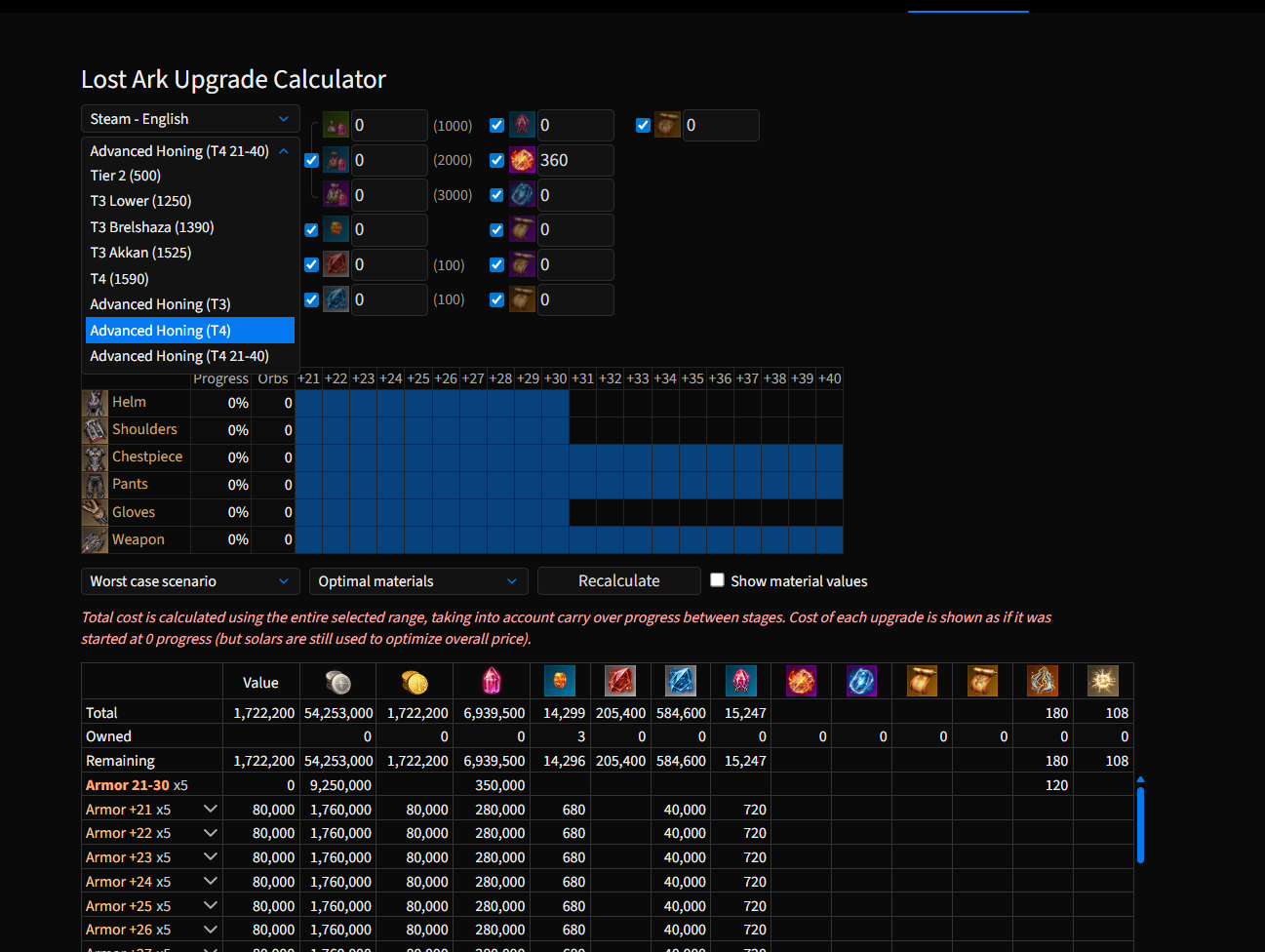Enable Show material values checkbox
1265x952 pixels.
[x=717, y=580]
